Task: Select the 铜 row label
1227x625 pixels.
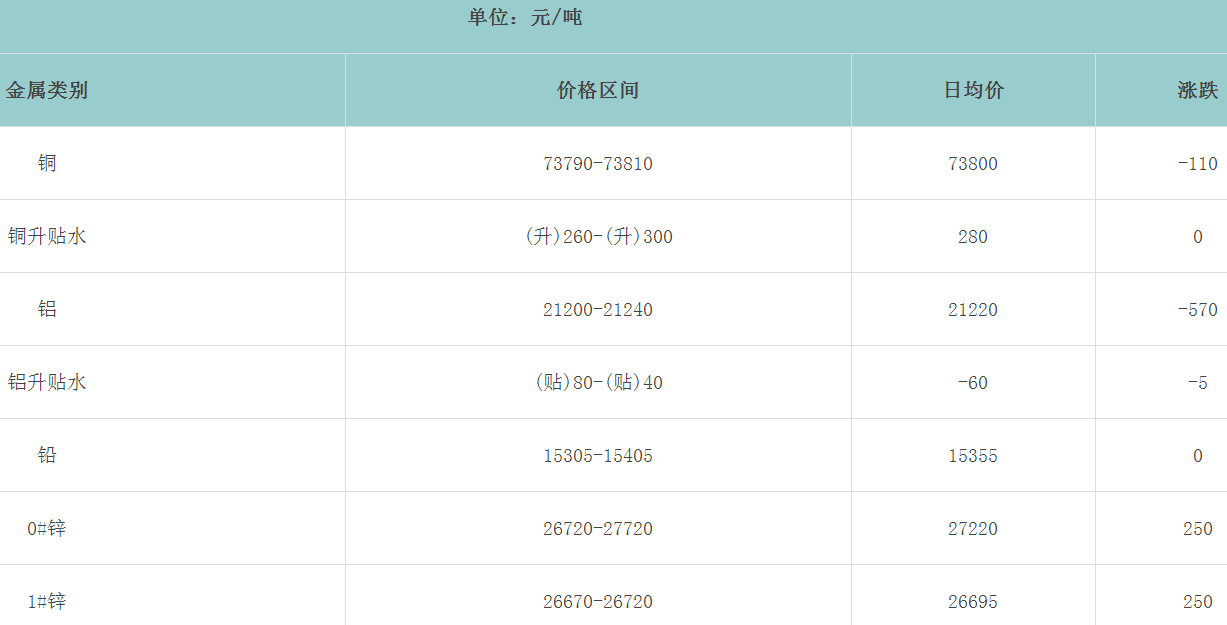Action: [x=47, y=163]
